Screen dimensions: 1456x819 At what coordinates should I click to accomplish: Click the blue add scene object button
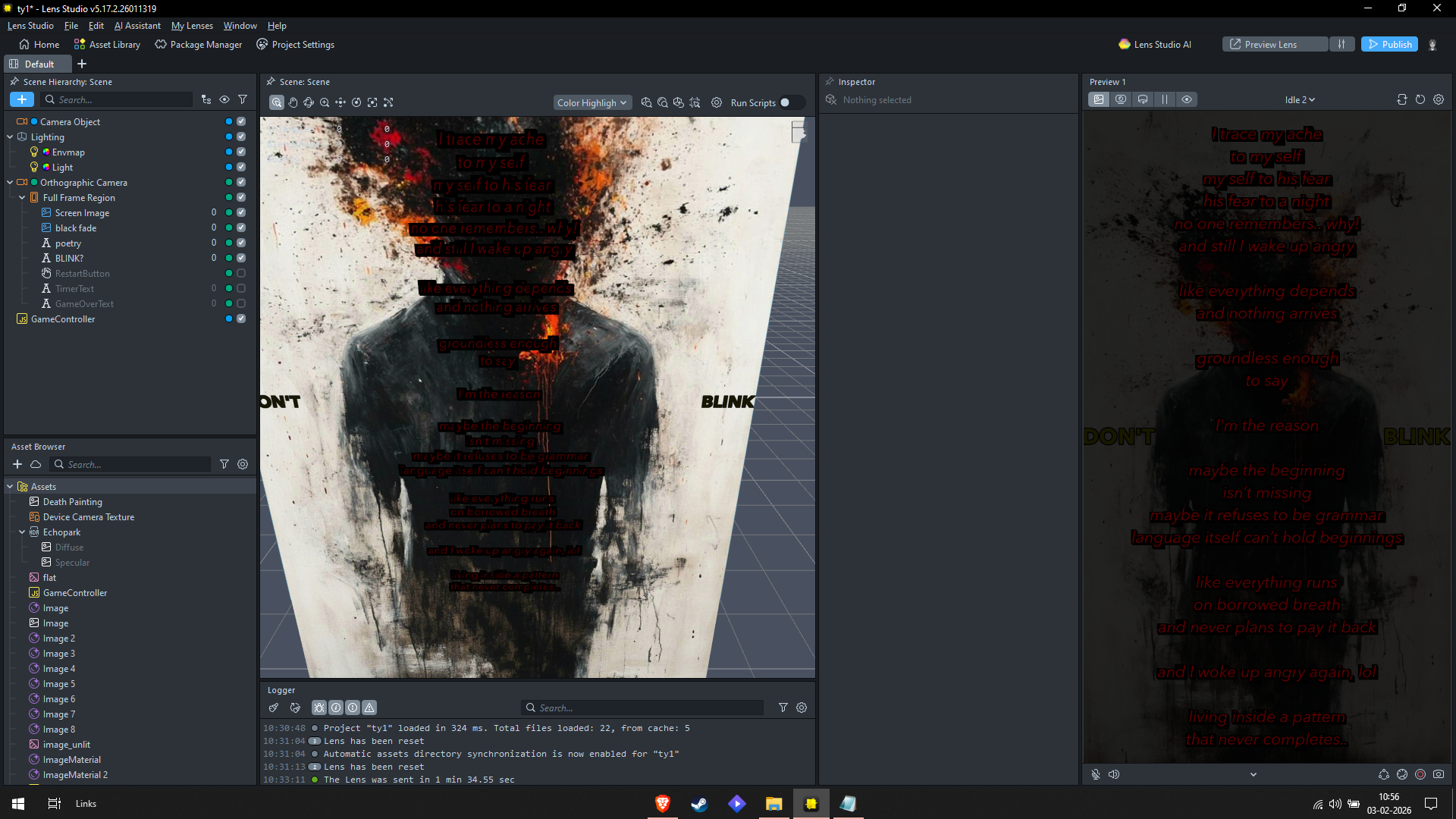click(x=21, y=99)
